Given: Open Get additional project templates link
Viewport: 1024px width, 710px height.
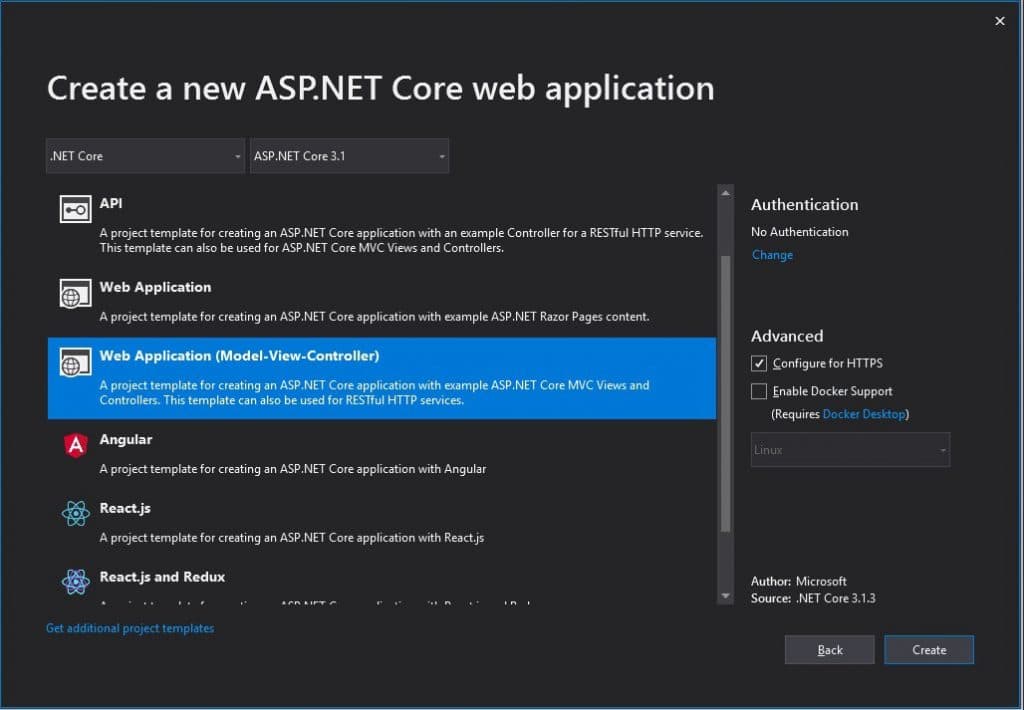Looking at the screenshot, I should 130,628.
